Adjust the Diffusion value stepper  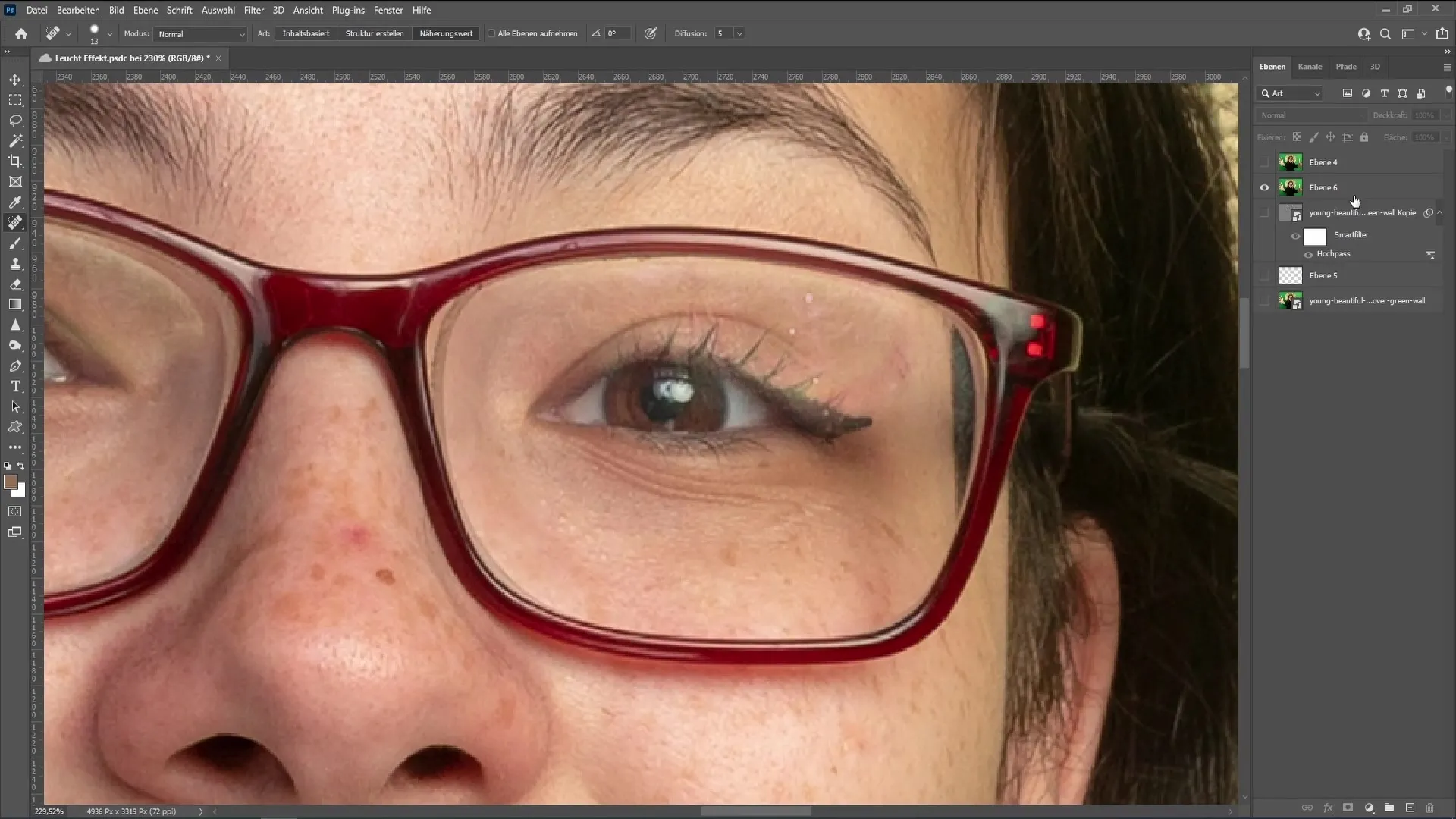click(741, 33)
